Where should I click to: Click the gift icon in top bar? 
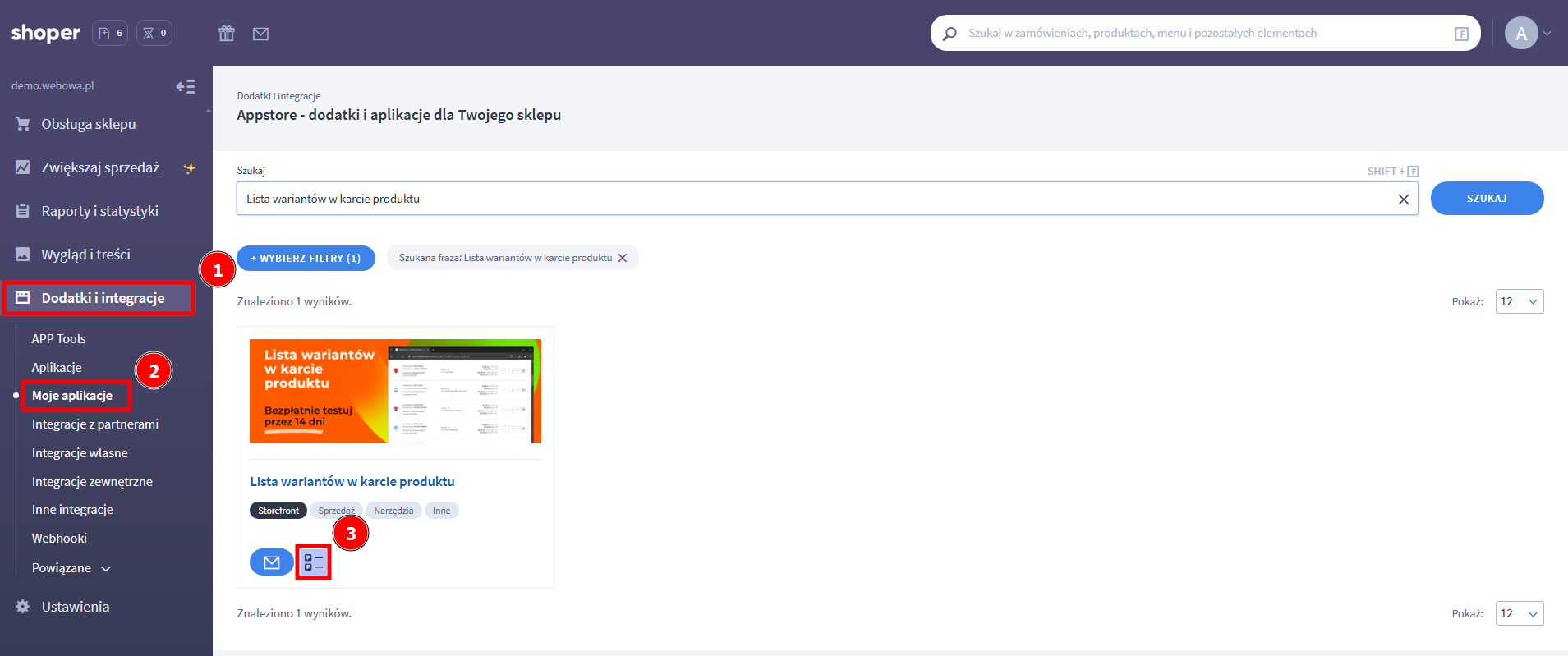(227, 34)
